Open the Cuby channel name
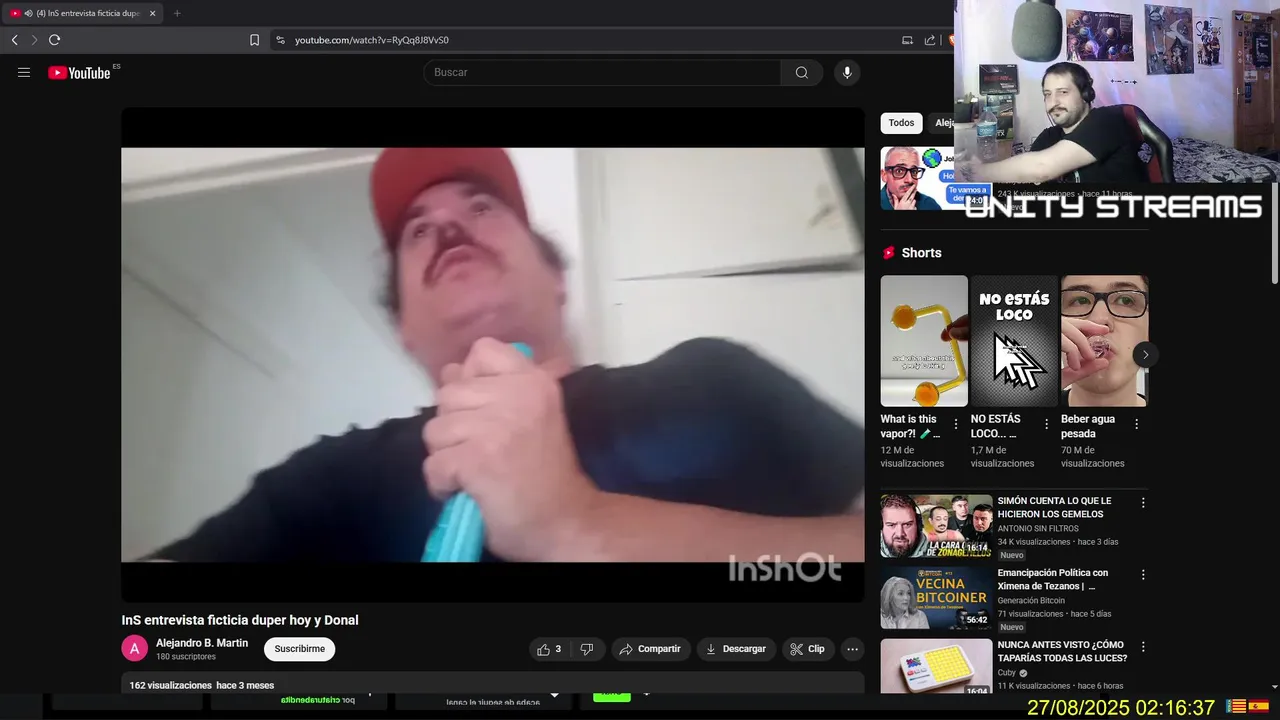This screenshot has height=720, width=1280. [x=1006, y=673]
